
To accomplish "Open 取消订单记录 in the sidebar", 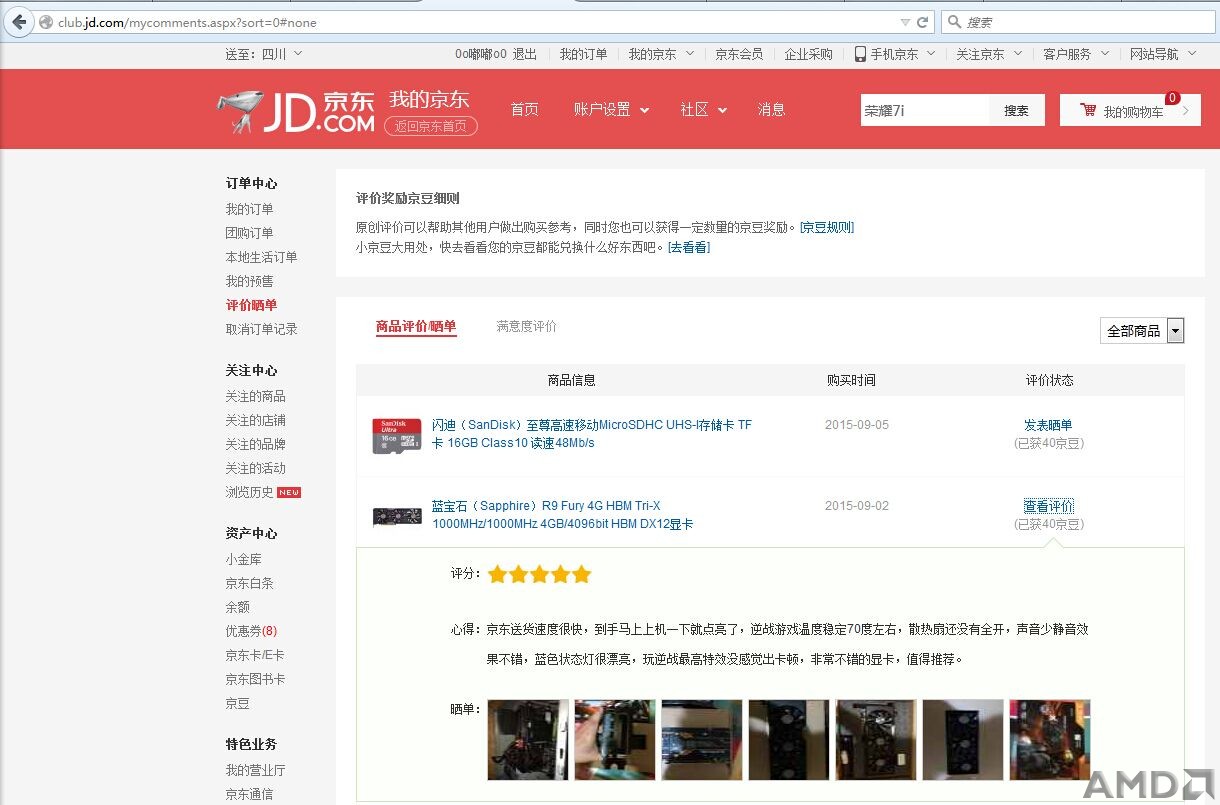I will [261, 329].
